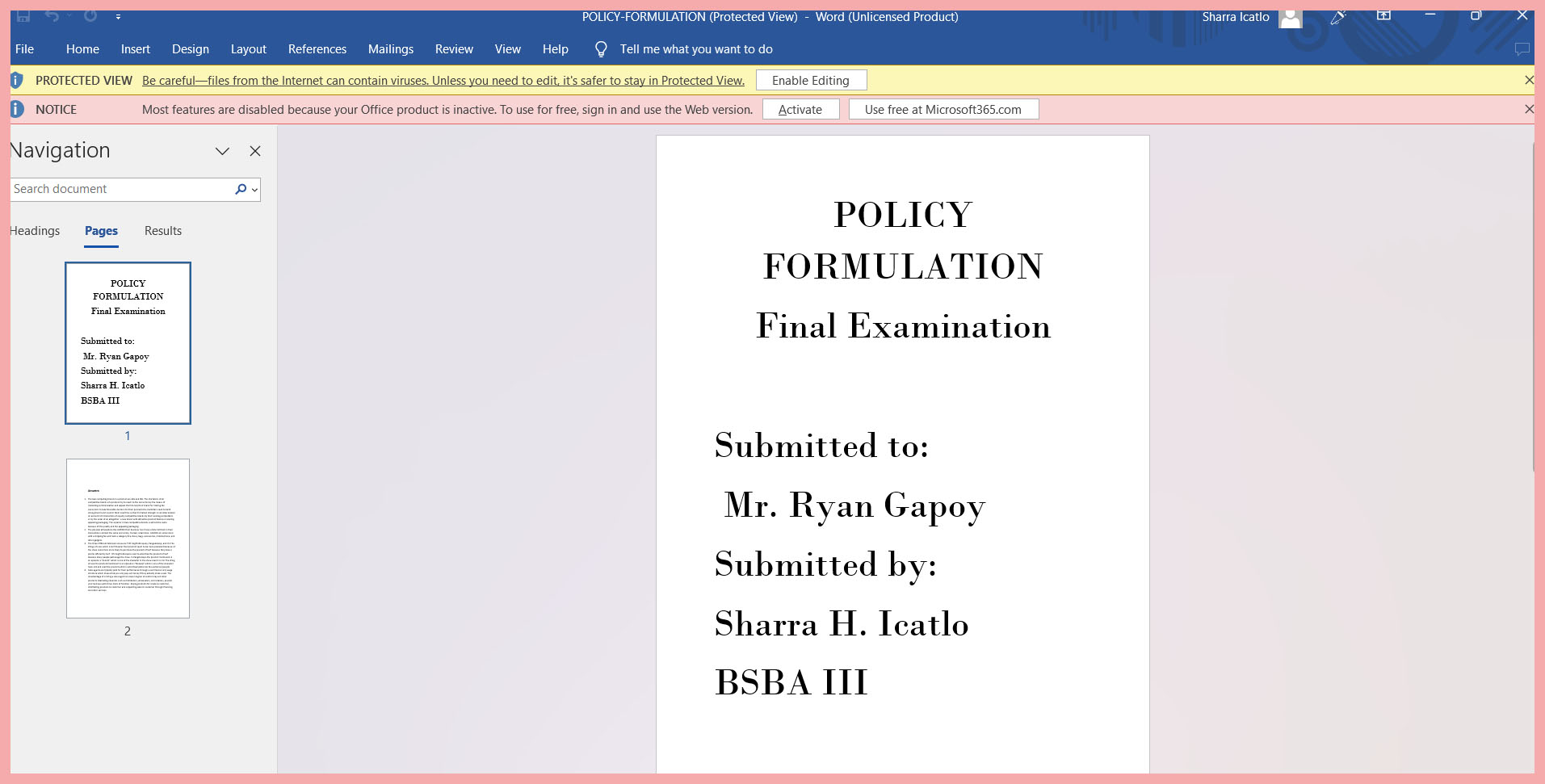Click the Sharra Icatlo account name

[1236, 17]
